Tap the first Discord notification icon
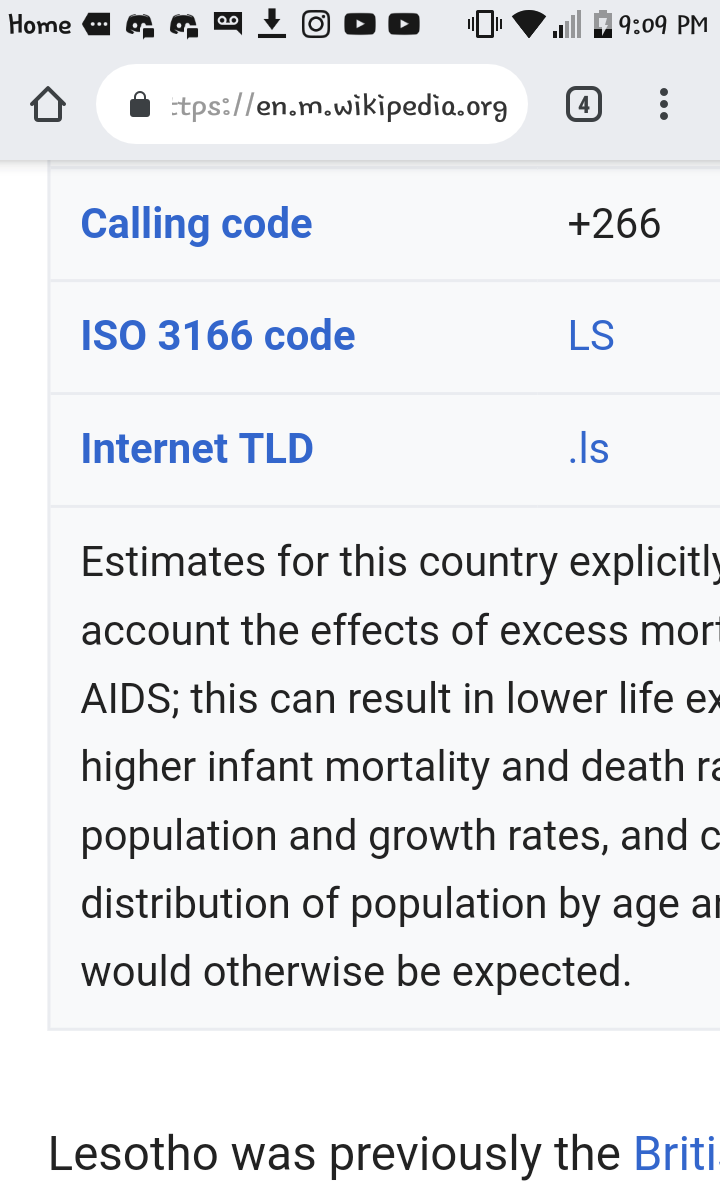 [x=139, y=26]
